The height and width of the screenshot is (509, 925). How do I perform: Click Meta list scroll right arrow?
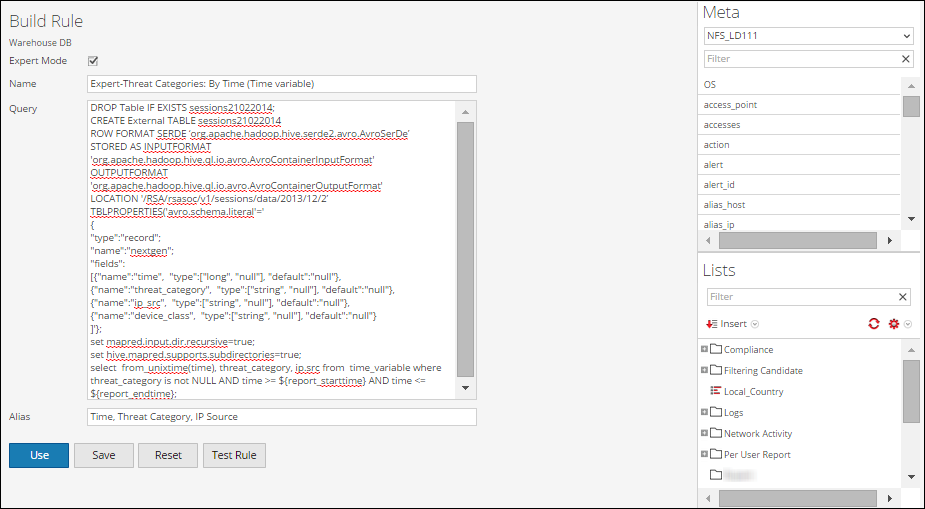tap(890, 241)
